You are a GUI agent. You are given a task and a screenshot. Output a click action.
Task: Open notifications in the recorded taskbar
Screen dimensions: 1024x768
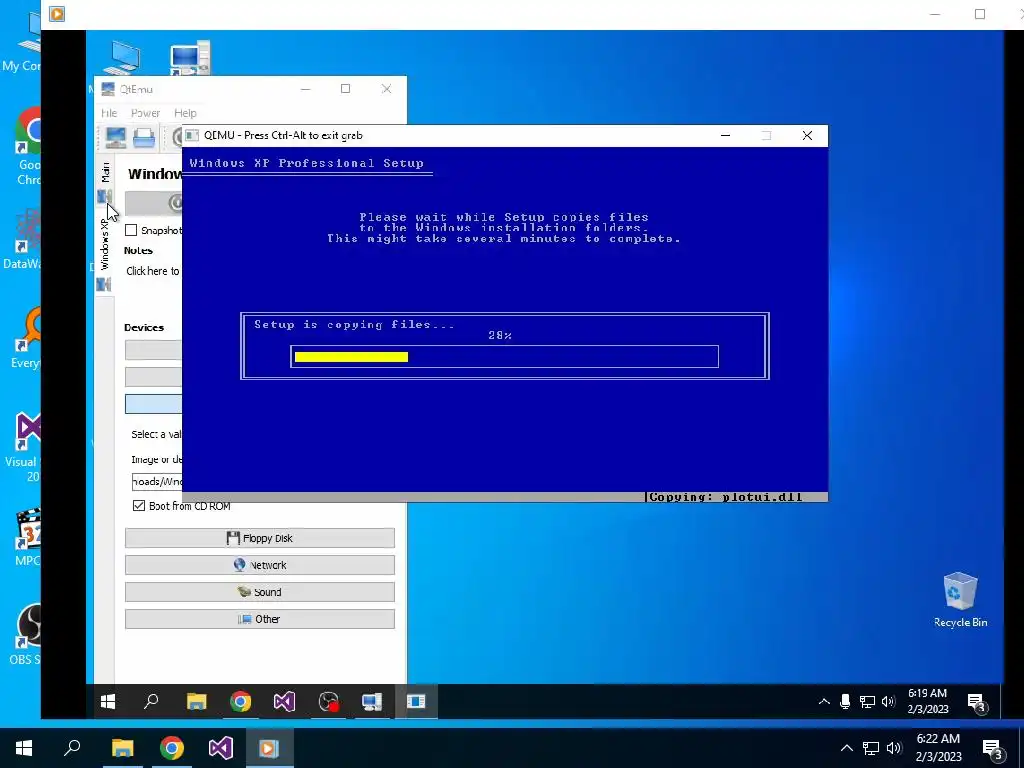[978, 703]
